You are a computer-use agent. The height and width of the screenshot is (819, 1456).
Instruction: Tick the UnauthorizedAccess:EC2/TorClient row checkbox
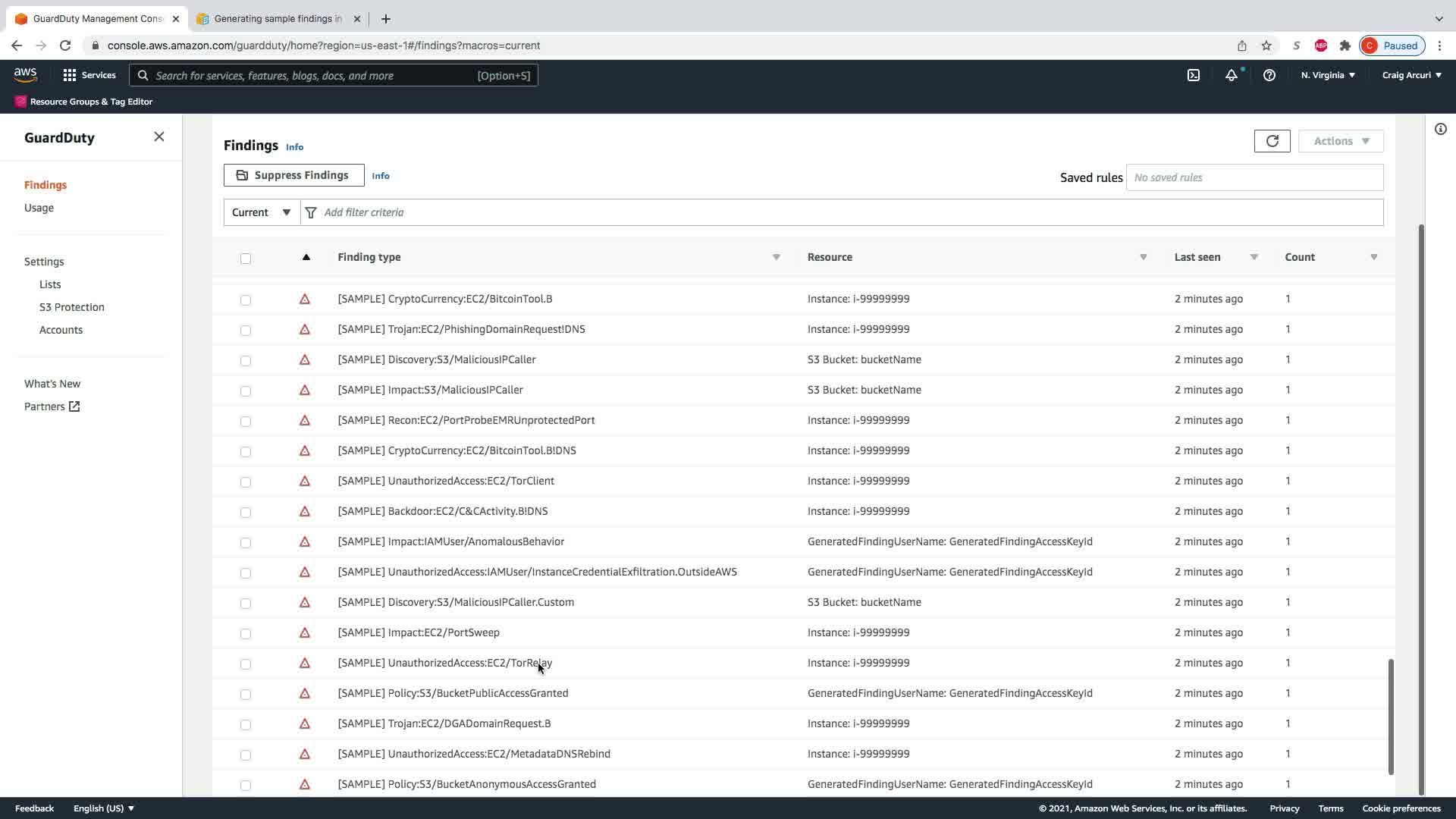246,482
